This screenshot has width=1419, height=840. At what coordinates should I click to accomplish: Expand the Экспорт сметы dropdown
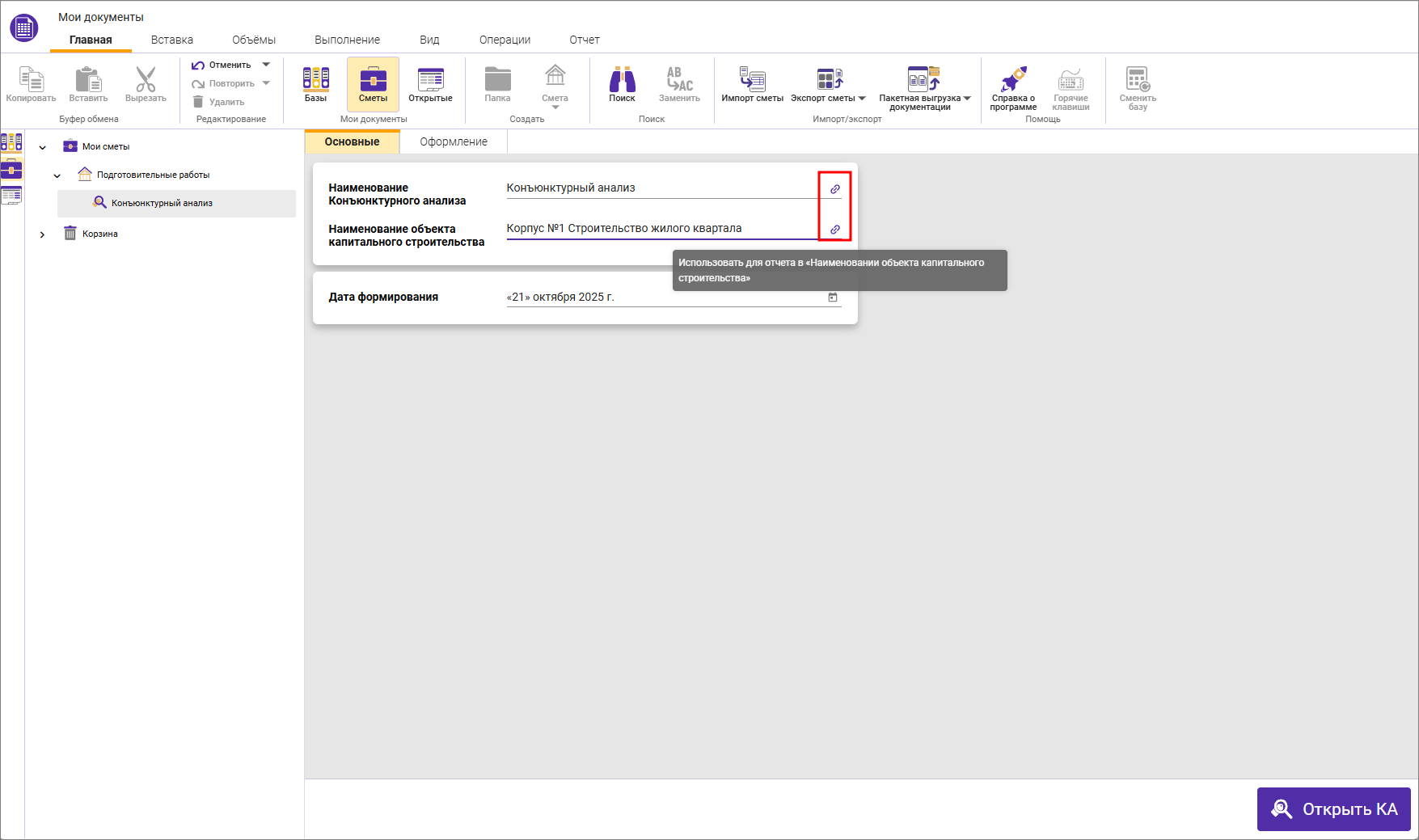[862, 99]
